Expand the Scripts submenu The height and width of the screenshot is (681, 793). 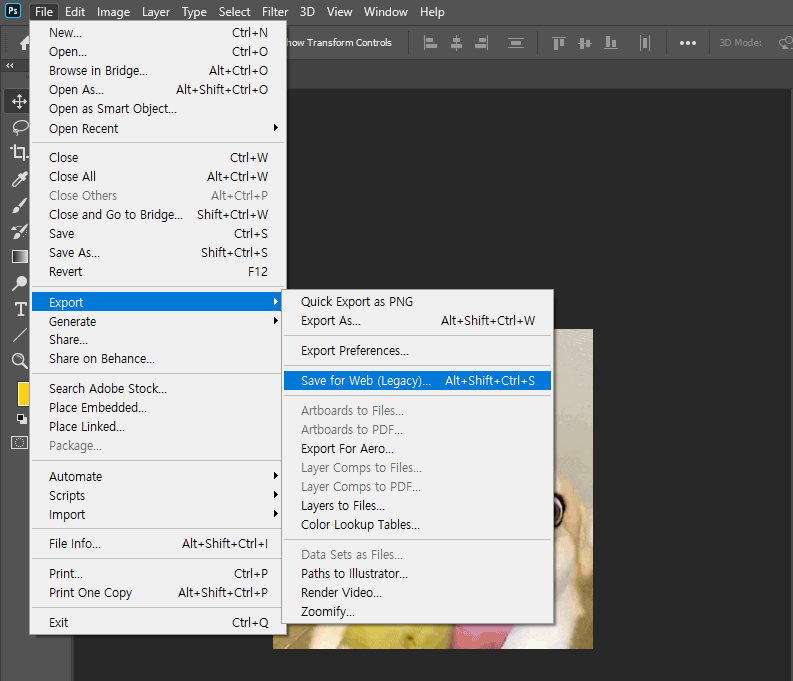(x=158, y=495)
